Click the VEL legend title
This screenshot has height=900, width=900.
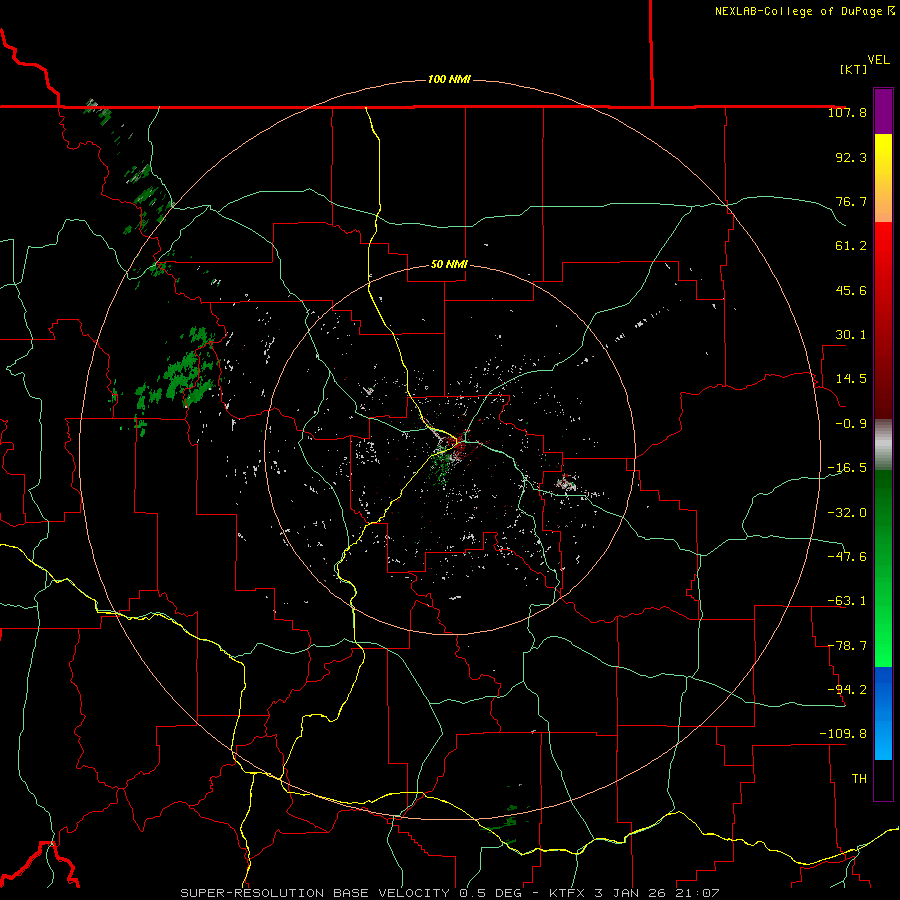[x=879, y=60]
